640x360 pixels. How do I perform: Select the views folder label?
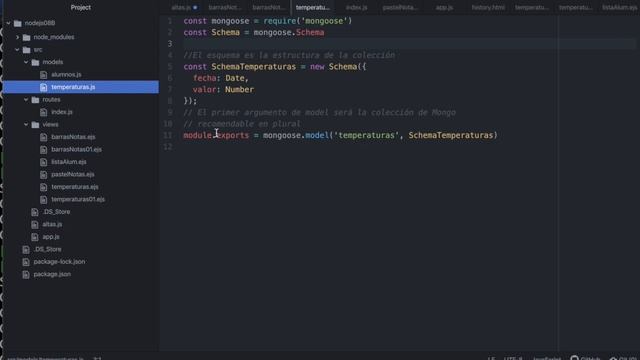pyautogui.click(x=50, y=124)
